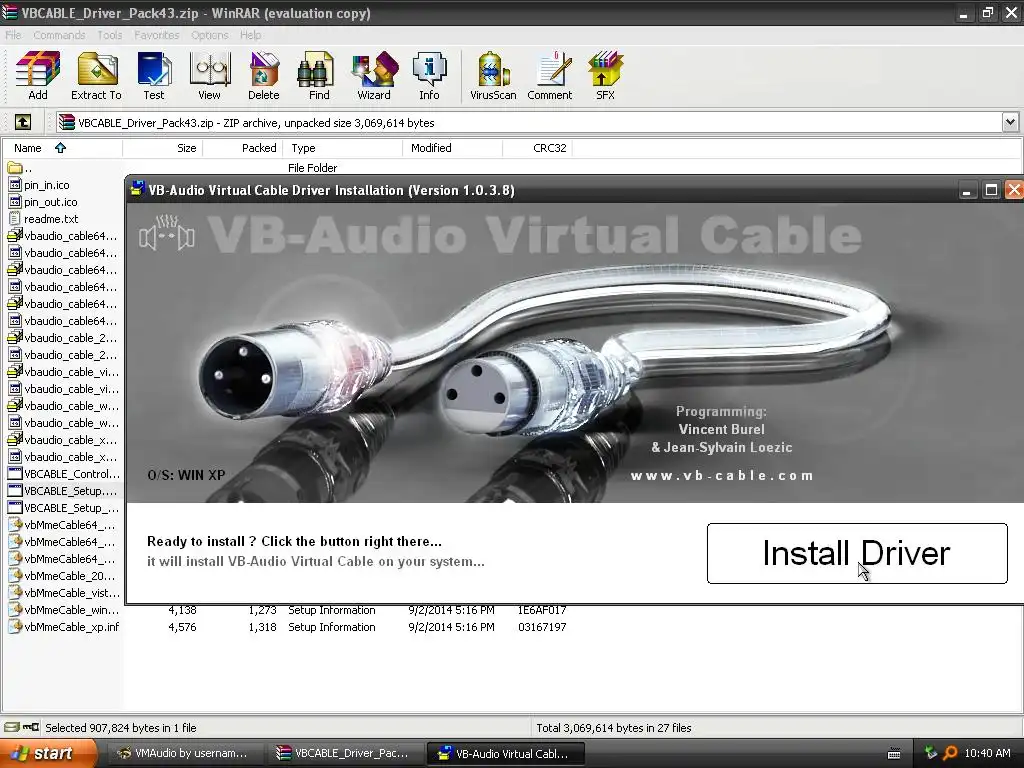Select the vbMmeCable_xp.inf file
1024x768 pixels.
click(64, 626)
